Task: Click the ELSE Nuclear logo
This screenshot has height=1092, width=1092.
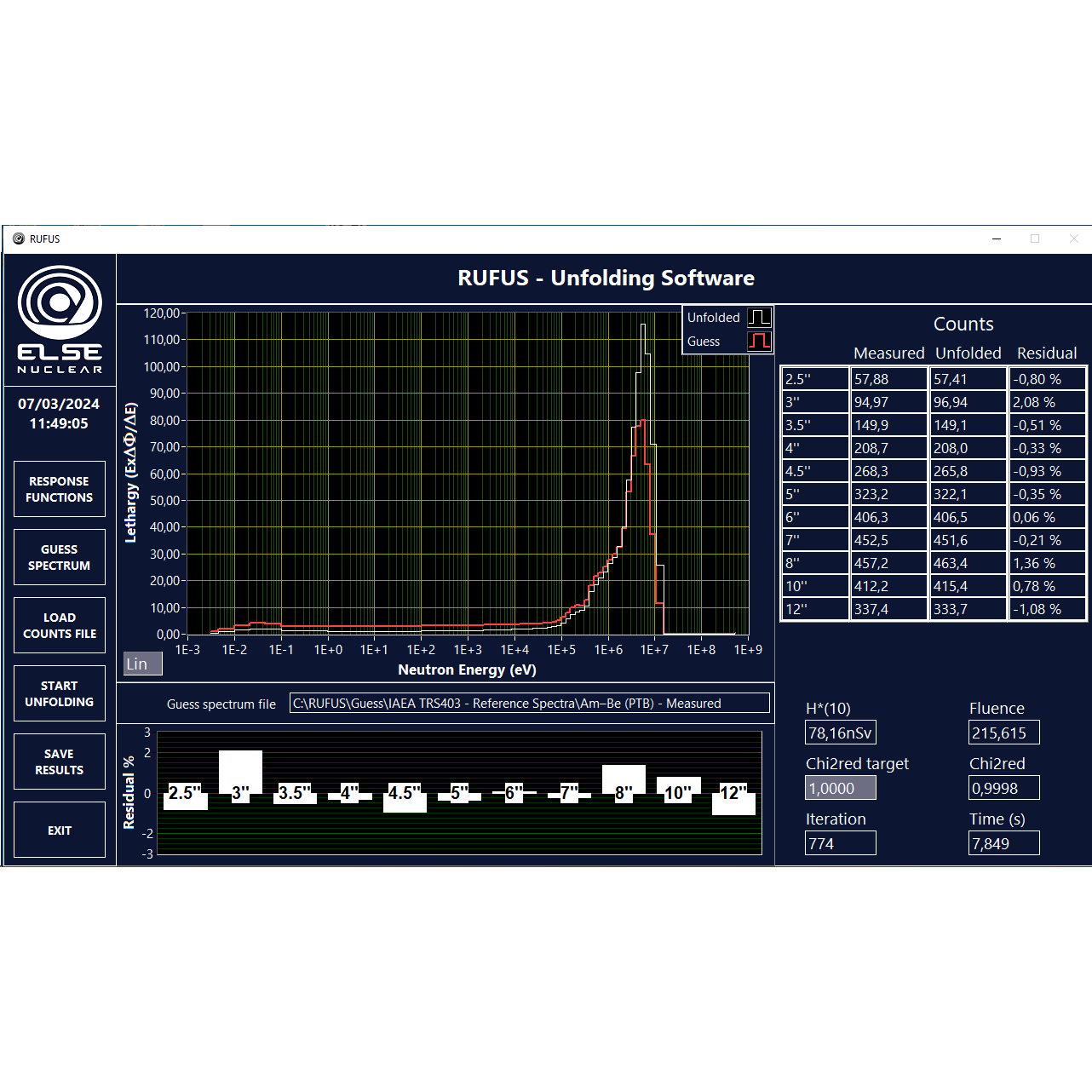Action: [x=60, y=319]
